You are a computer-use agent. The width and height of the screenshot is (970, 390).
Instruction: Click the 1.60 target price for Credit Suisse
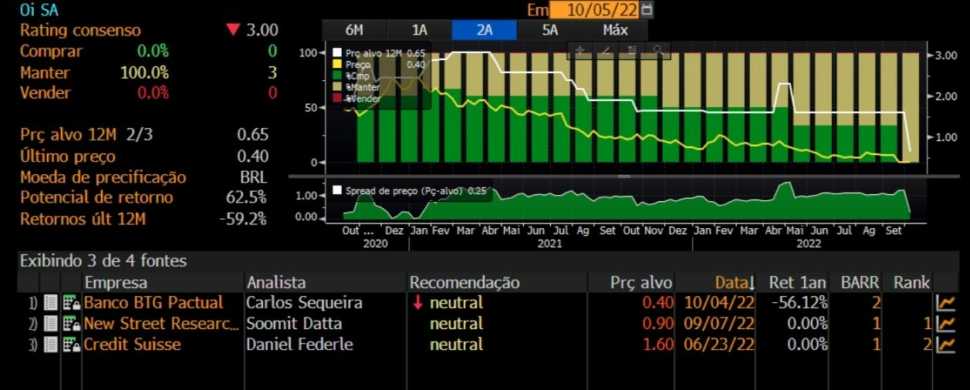[x=658, y=344]
